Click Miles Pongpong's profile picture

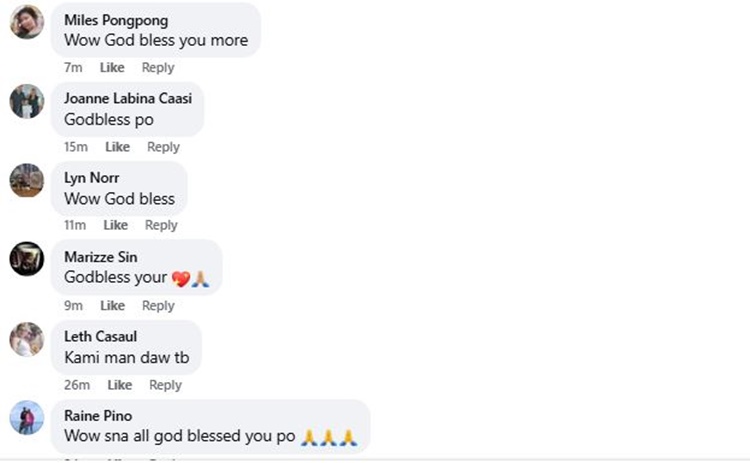(27, 22)
